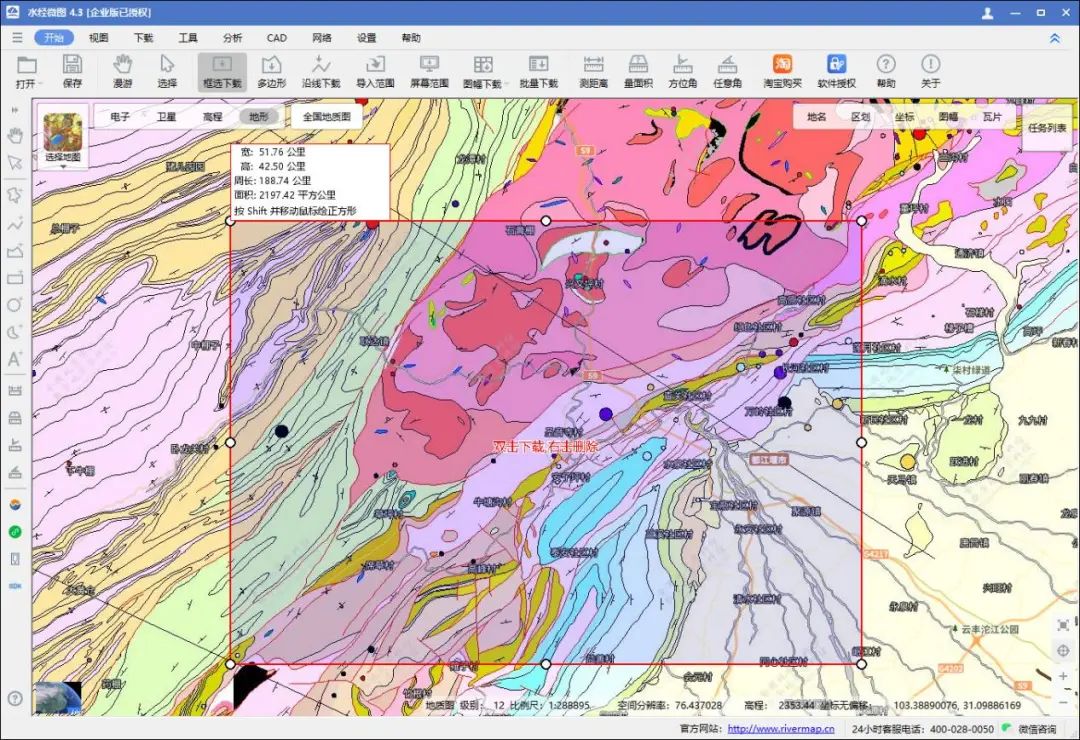Image resolution: width=1080 pixels, height=740 pixels.
Task: Click the 淘宝购买 purchase icon
Action: 782,72
